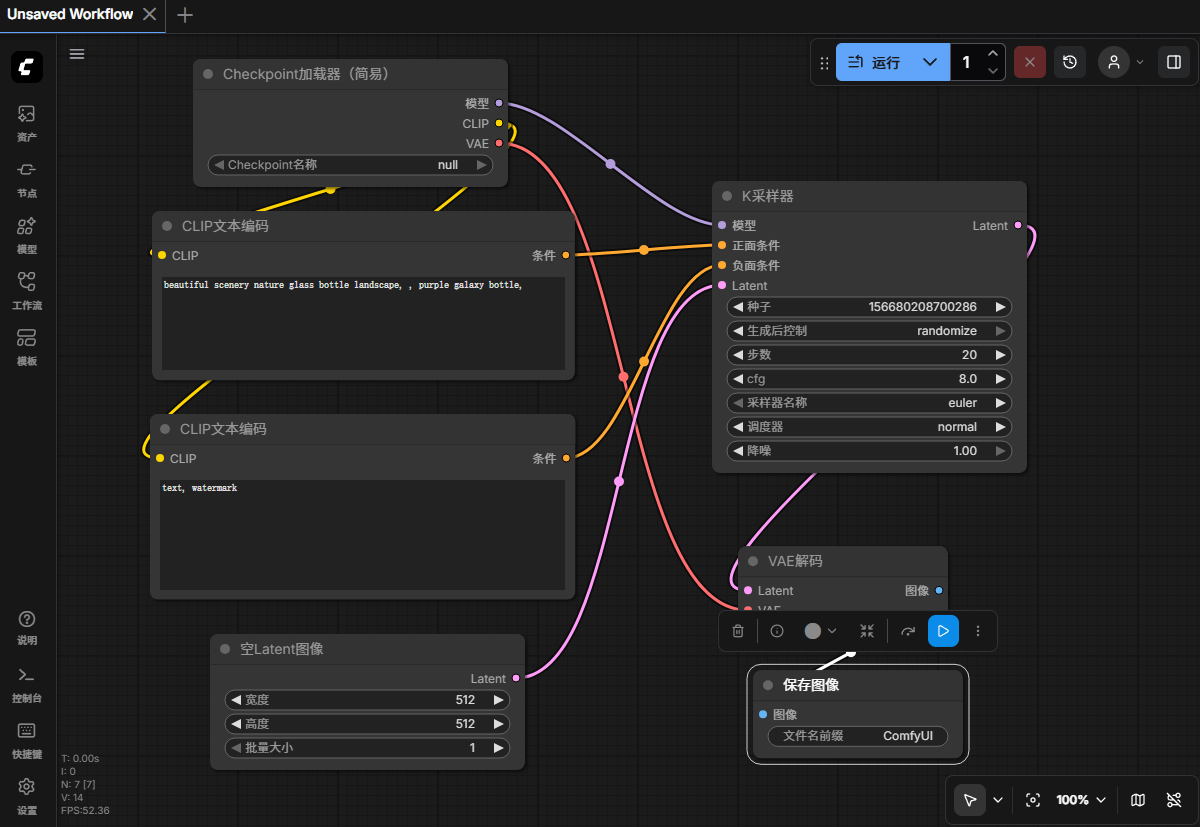Expand the user account menu chevron
The image size is (1200, 827).
(1140, 62)
